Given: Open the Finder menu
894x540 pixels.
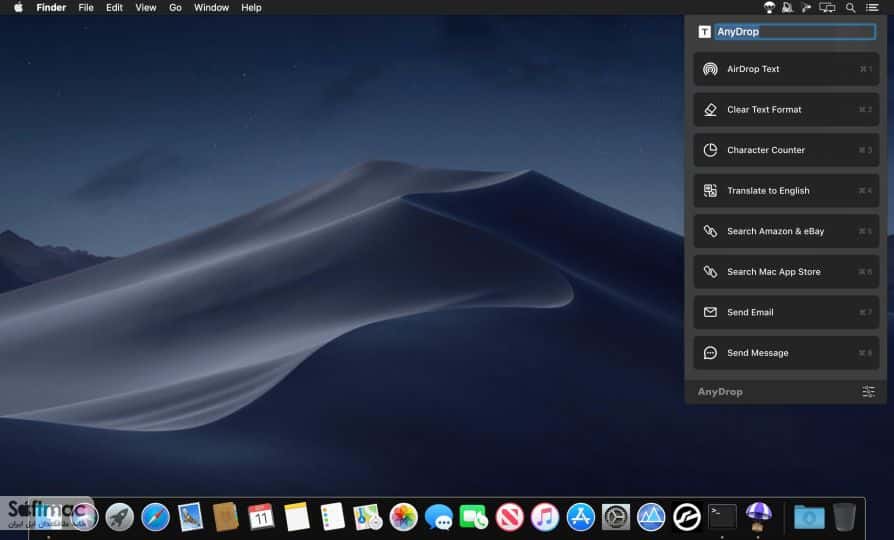Looking at the screenshot, I should [51, 7].
